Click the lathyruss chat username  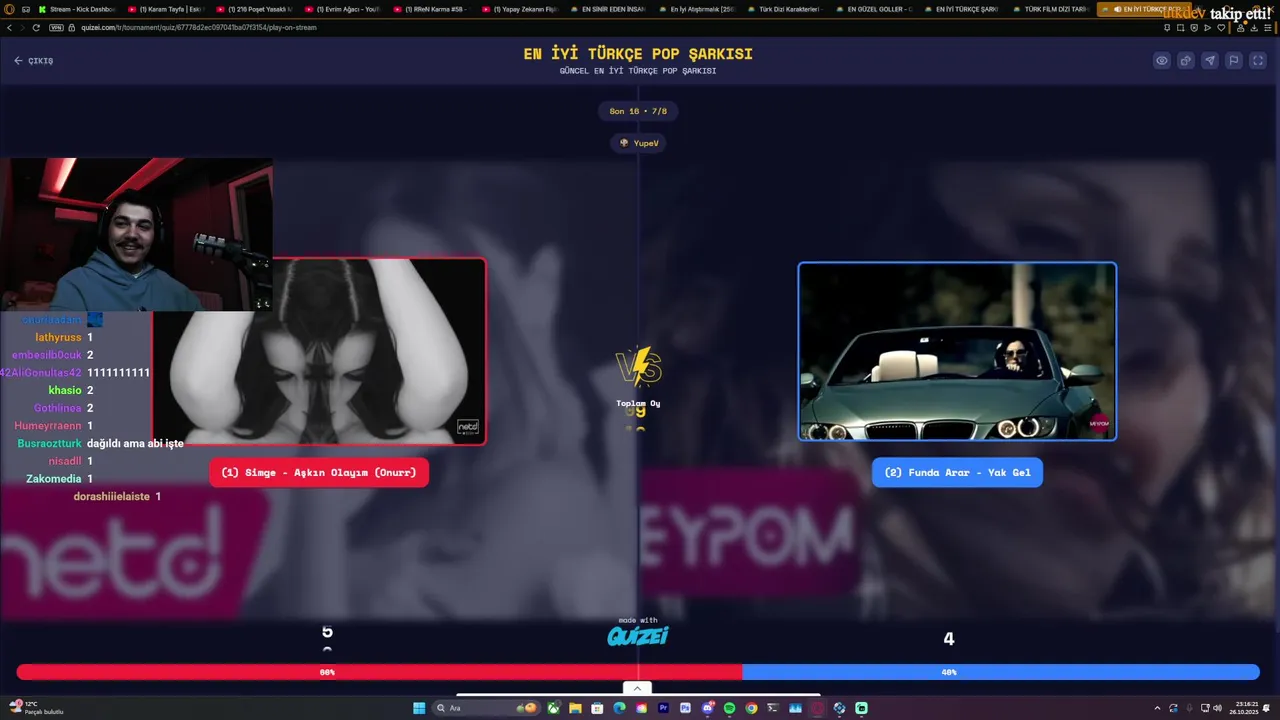58,338
